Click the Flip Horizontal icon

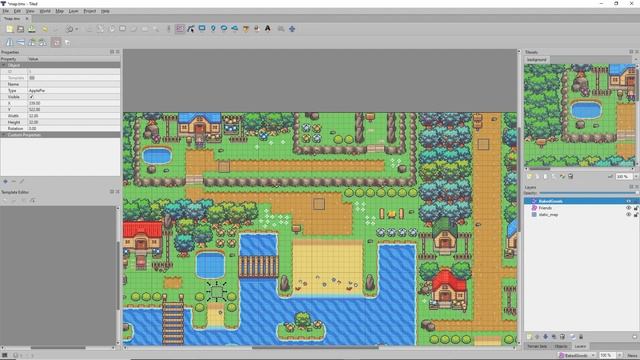[x=9, y=42]
